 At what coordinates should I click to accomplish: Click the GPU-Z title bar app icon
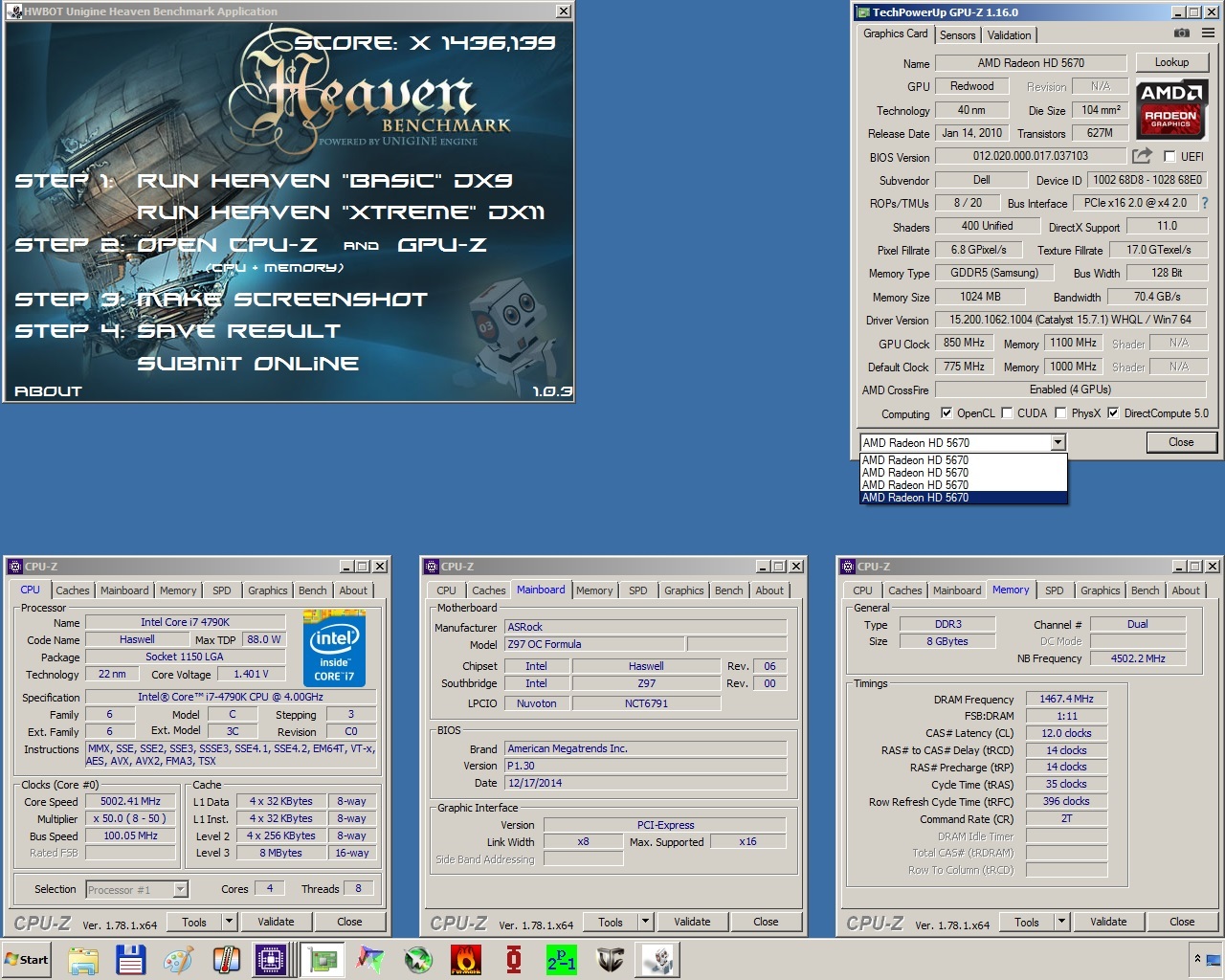click(x=863, y=12)
